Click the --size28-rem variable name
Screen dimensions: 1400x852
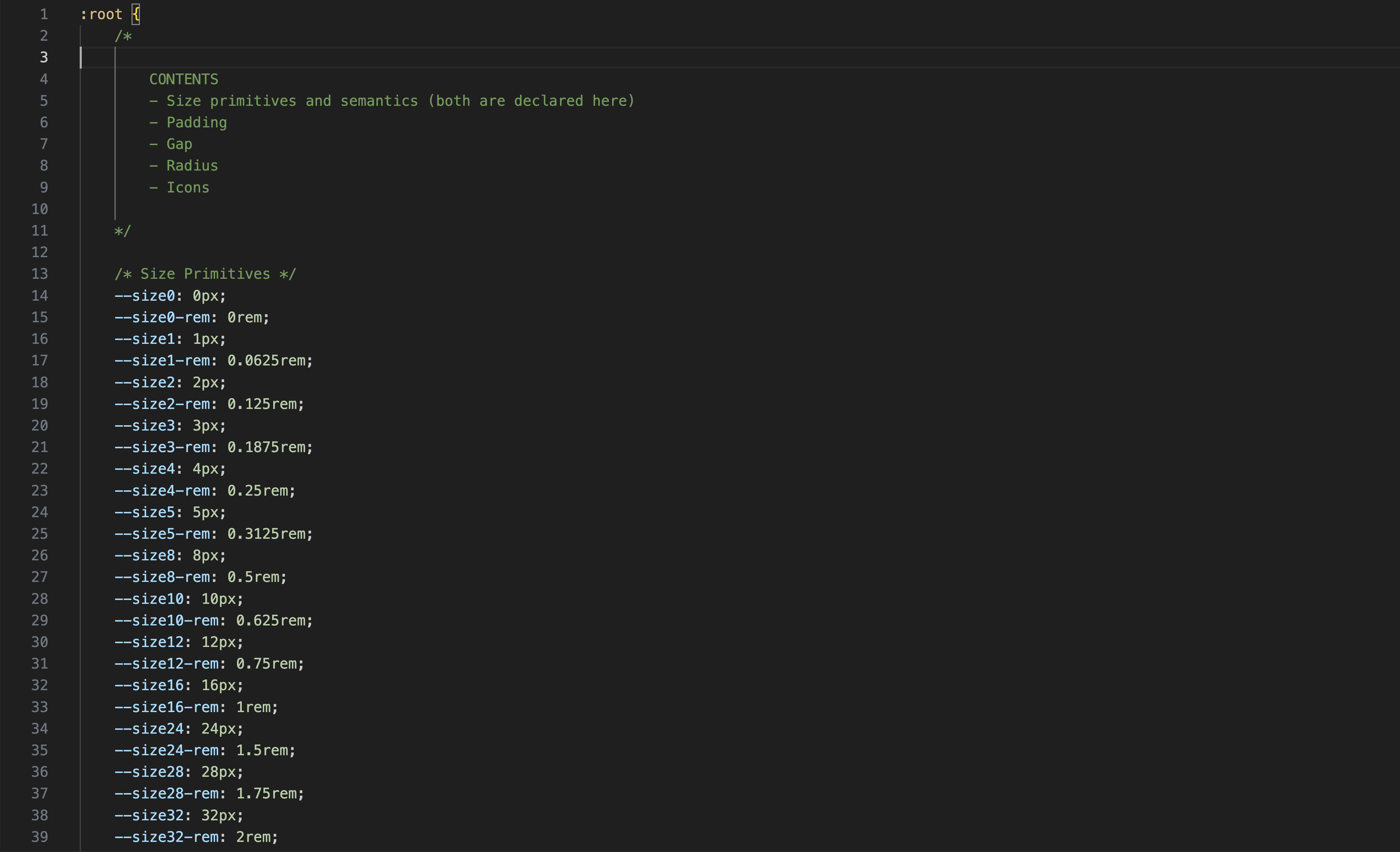pyautogui.click(x=166, y=794)
